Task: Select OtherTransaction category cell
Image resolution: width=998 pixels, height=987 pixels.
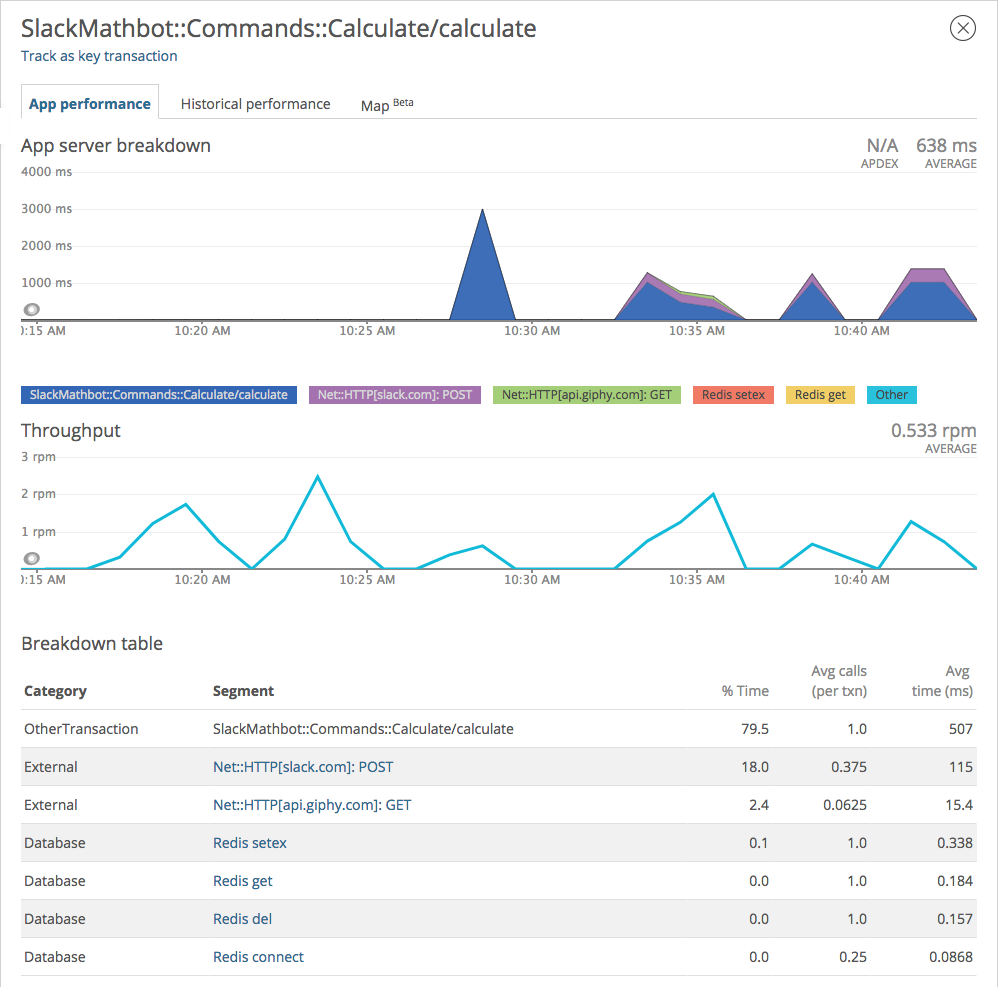Action: (81, 729)
